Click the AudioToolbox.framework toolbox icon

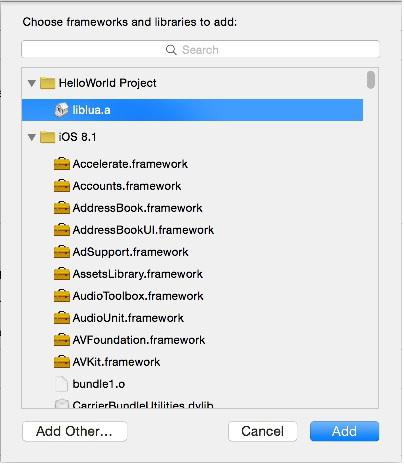[x=62, y=296]
